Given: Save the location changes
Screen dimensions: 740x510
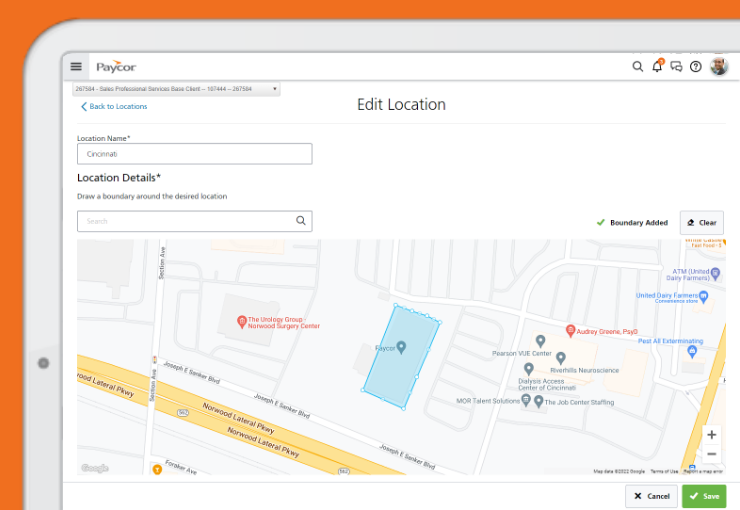Looking at the screenshot, I should coord(704,496).
